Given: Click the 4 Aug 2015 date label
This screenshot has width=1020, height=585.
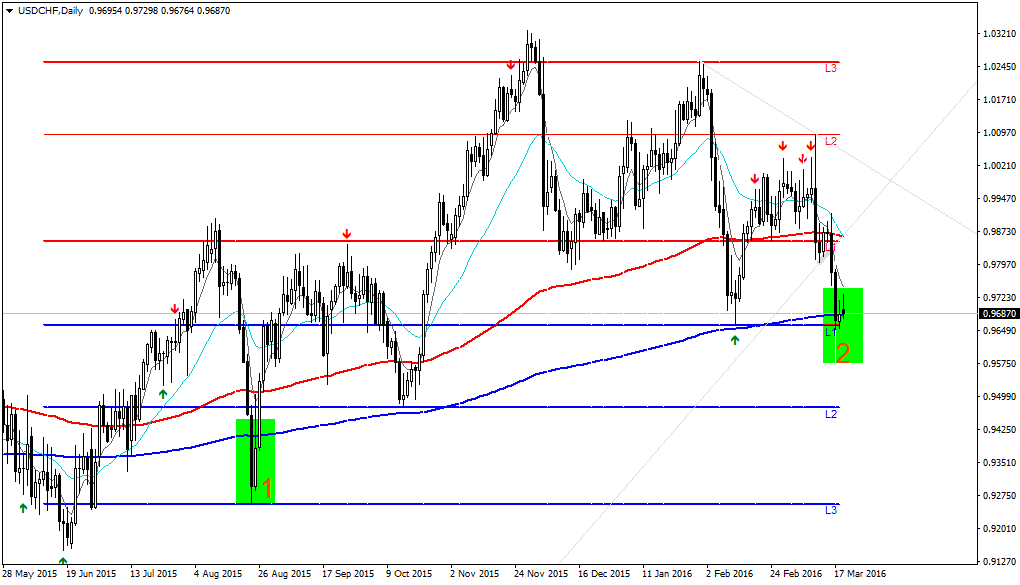Looking at the screenshot, I should pyautogui.click(x=218, y=574).
